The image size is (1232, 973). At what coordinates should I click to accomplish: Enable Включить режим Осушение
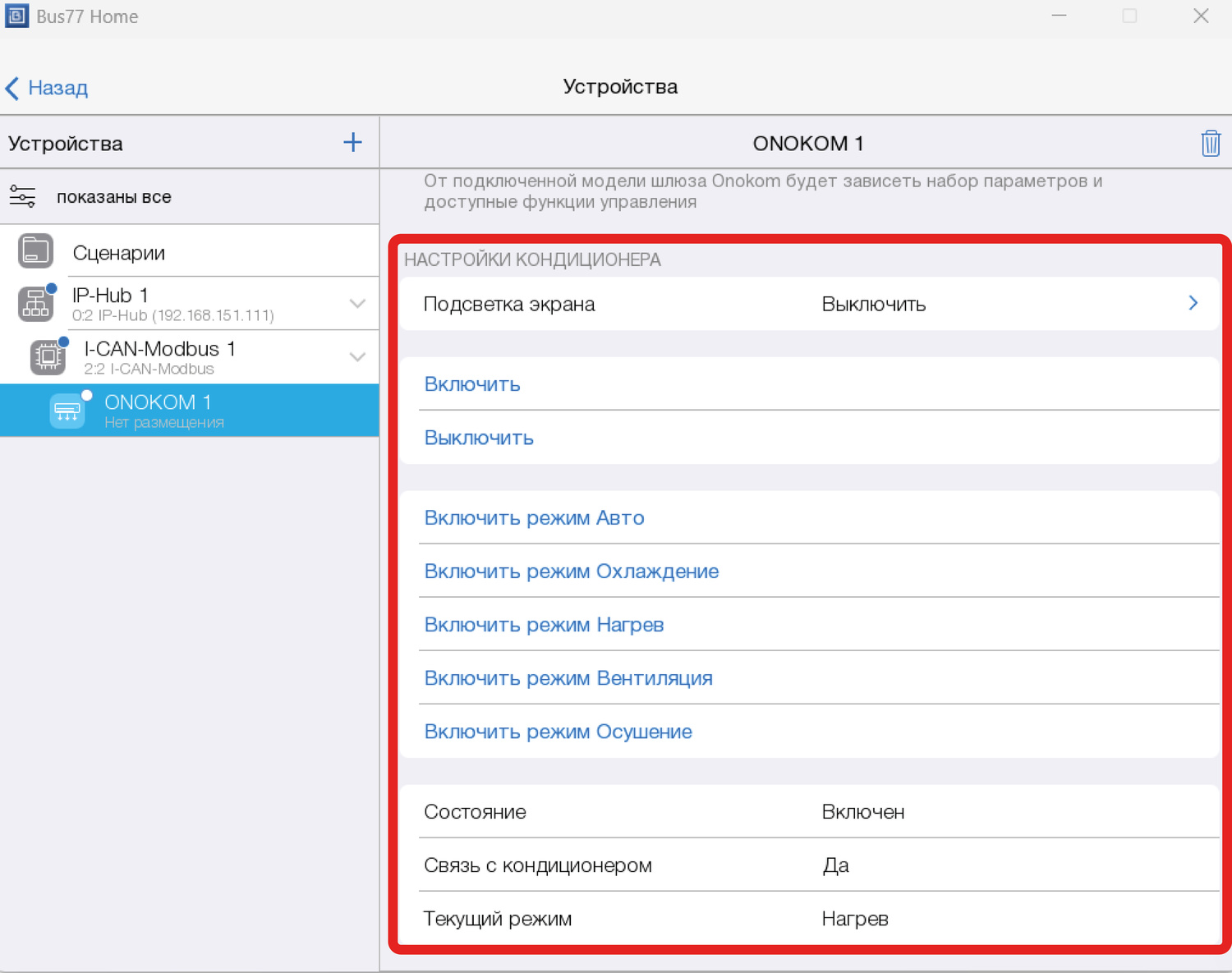click(558, 732)
